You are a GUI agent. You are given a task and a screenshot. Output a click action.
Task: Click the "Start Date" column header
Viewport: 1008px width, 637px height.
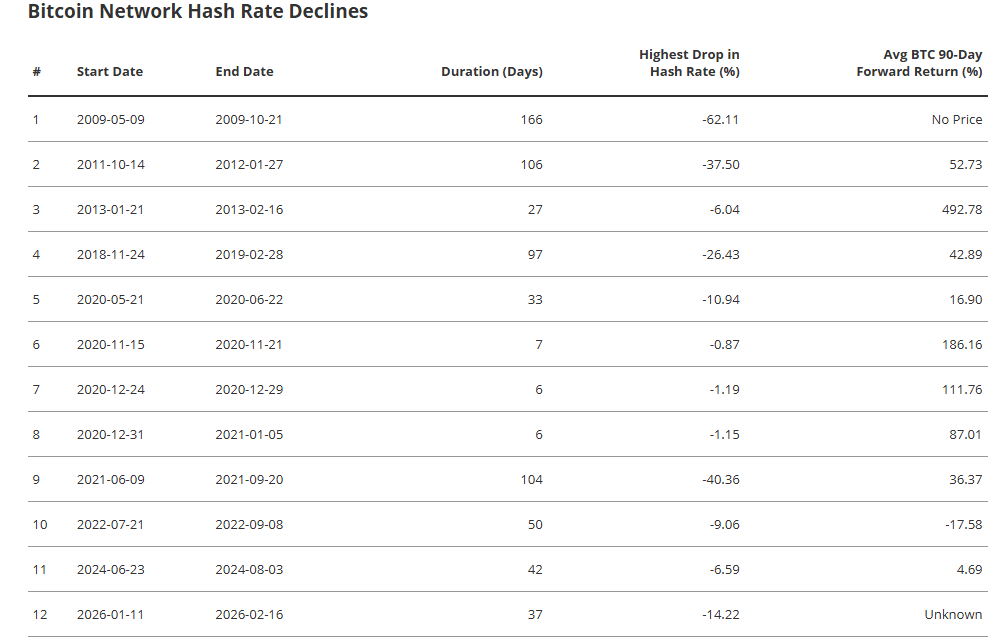110,72
